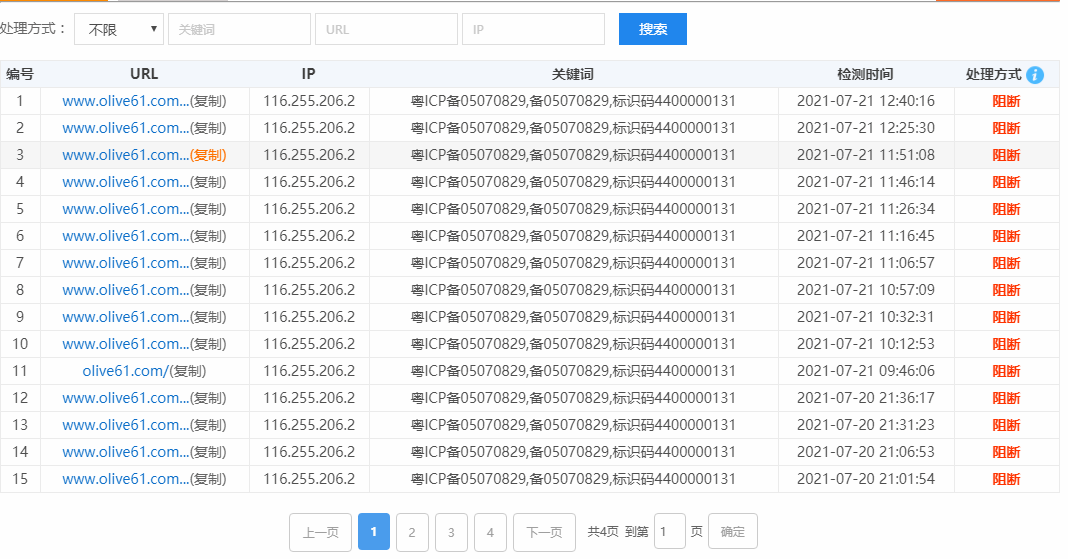Go to page 2 of results
The width and height of the screenshot is (1068, 559).
[412, 533]
